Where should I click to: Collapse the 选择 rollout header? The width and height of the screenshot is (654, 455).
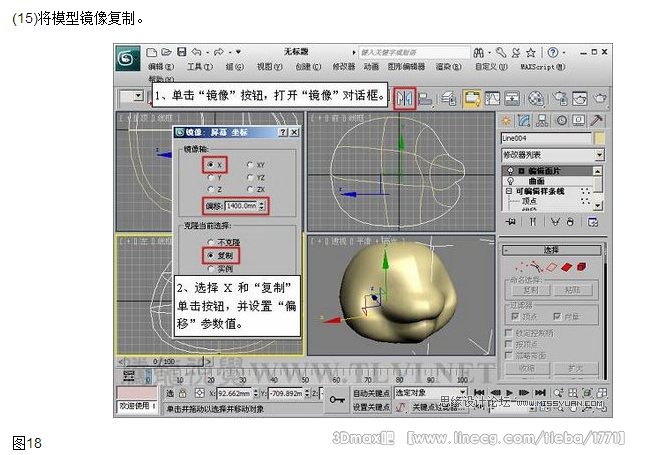[551, 250]
